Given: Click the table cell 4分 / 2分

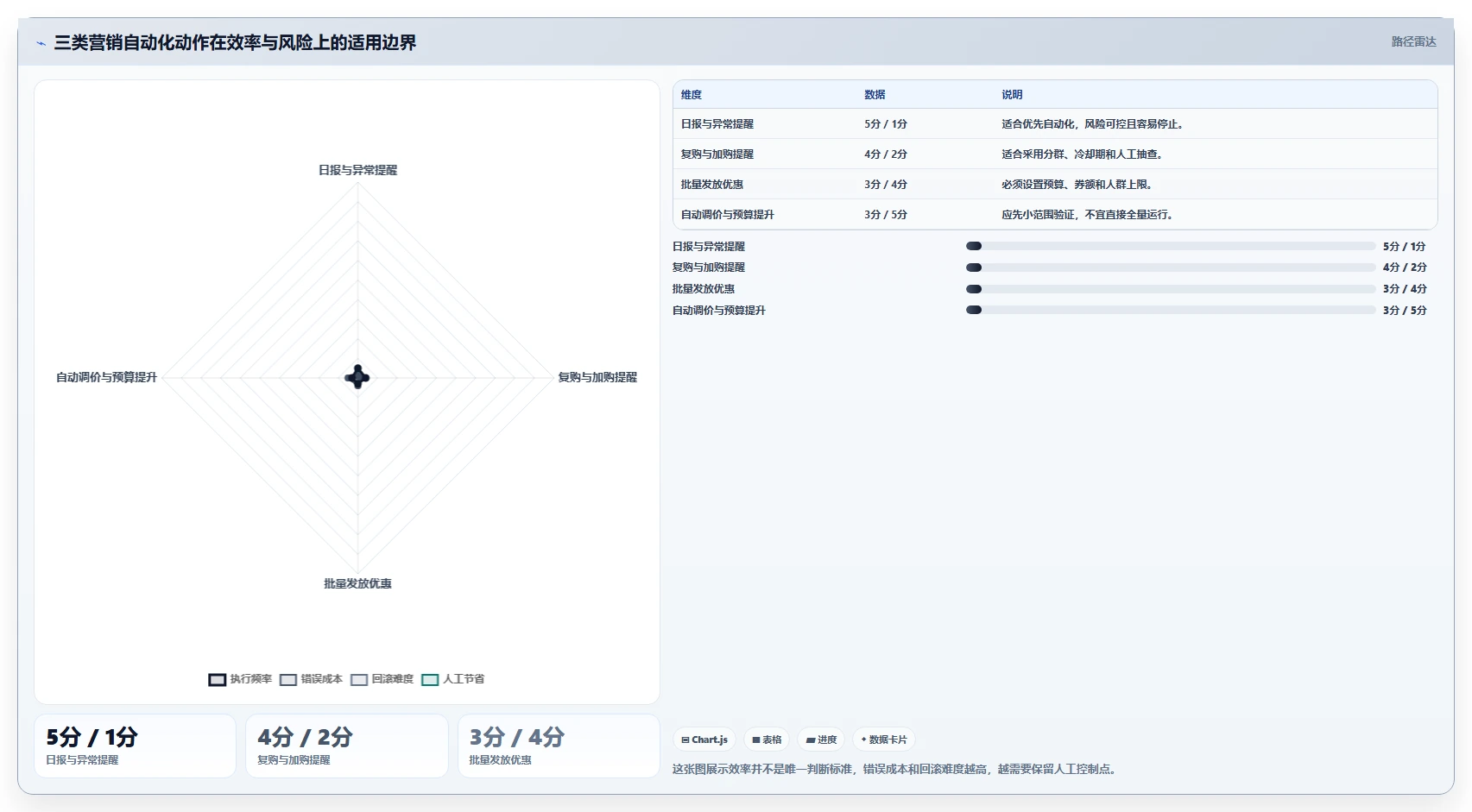Looking at the screenshot, I should pos(886,154).
